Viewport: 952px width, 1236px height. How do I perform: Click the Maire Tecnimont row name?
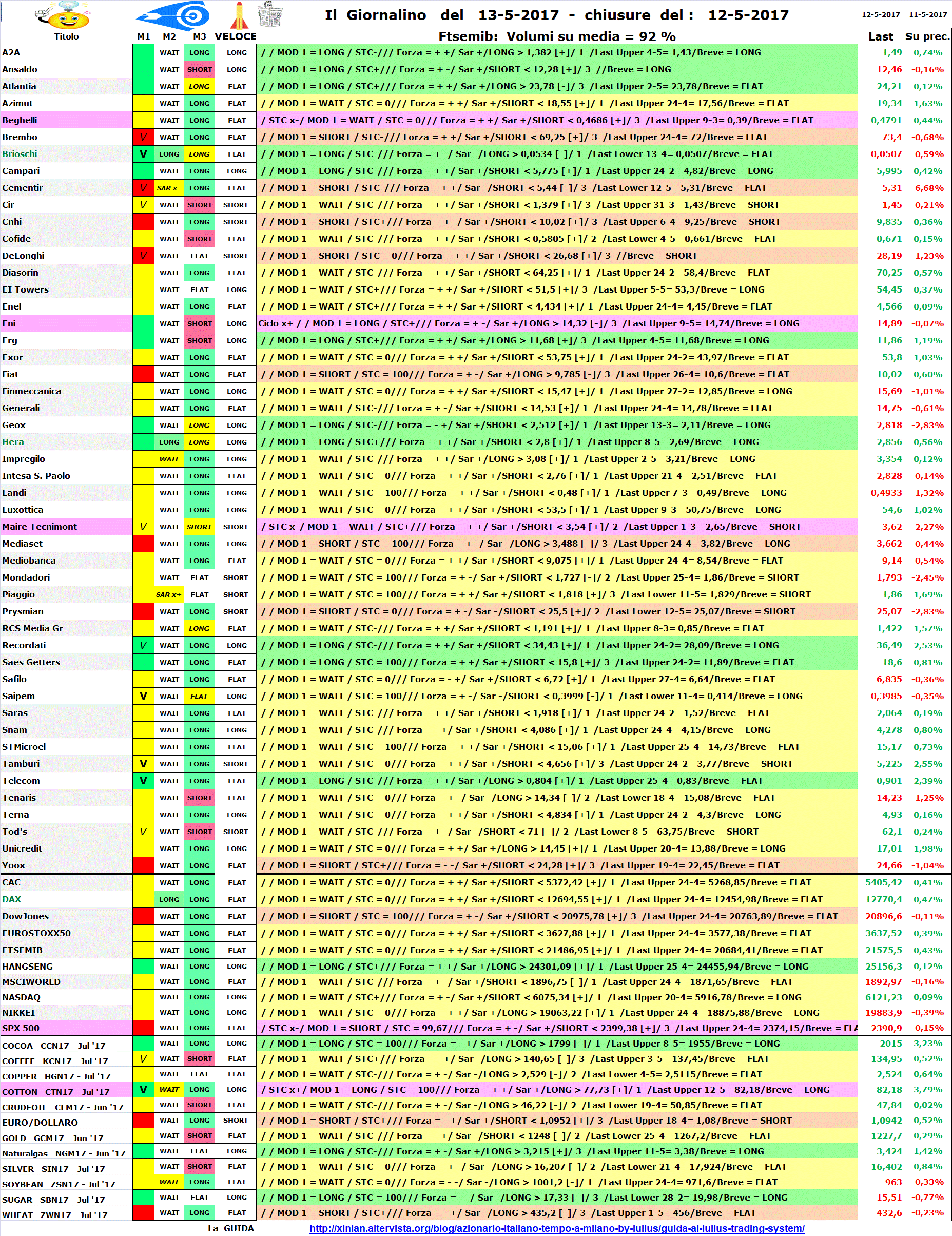point(40,526)
